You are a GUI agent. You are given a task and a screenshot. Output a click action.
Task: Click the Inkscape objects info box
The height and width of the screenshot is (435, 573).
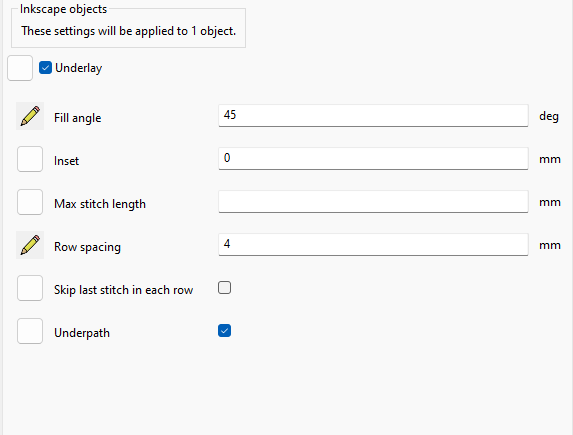(128, 28)
